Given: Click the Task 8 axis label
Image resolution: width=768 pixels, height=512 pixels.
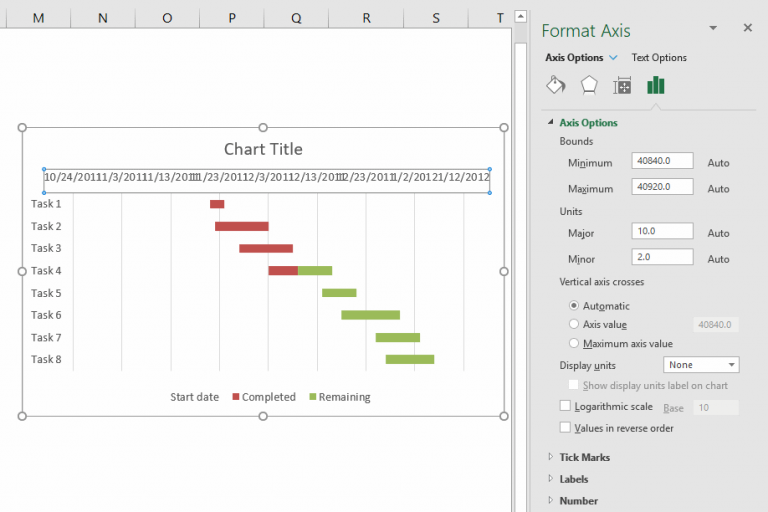Looking at the screenshot, I should coord(46,359).
